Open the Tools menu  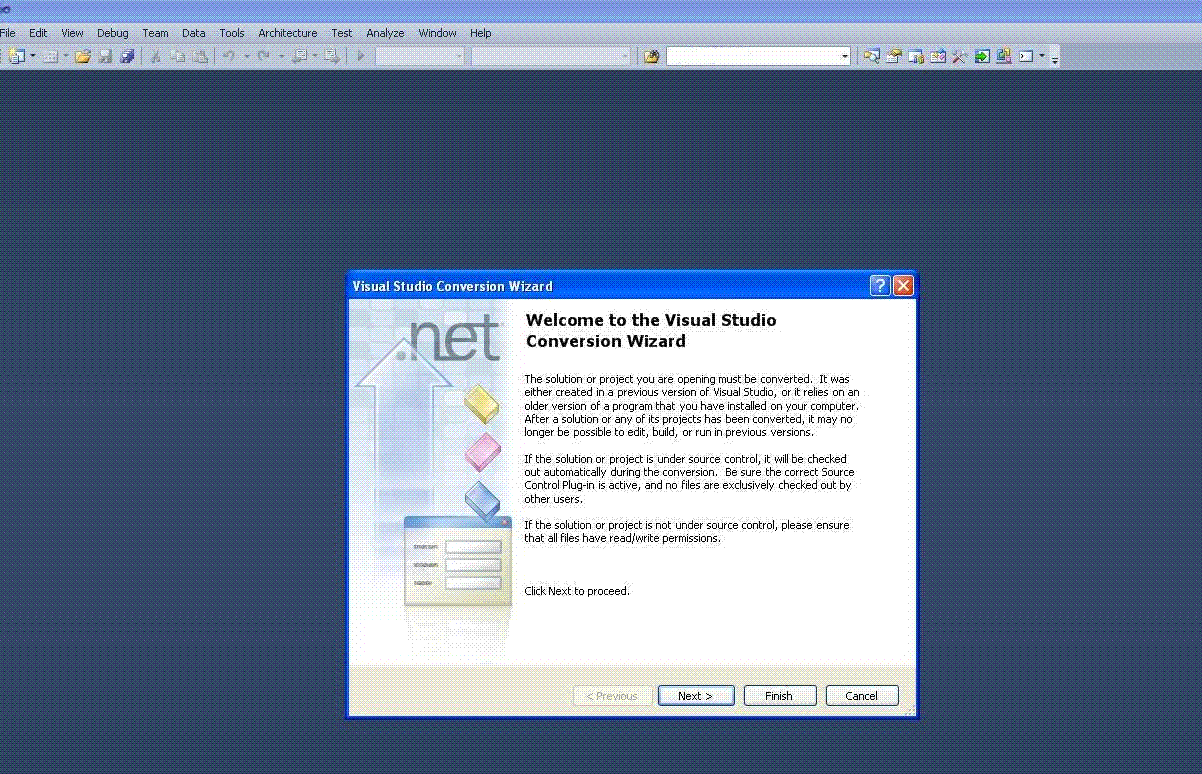[232, 33]
